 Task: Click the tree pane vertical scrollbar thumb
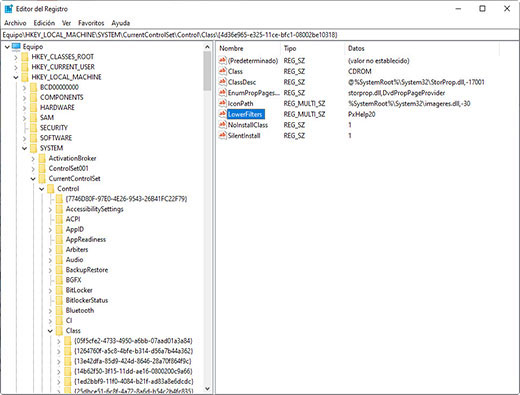pos(207,71)
